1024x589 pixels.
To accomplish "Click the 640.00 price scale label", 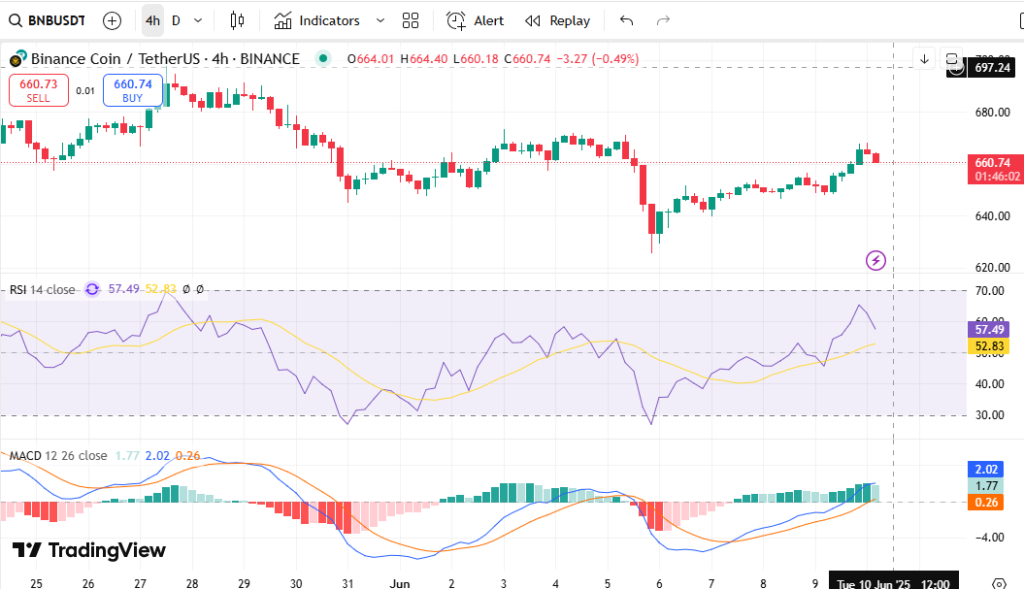I will click(x=993, y=216).
